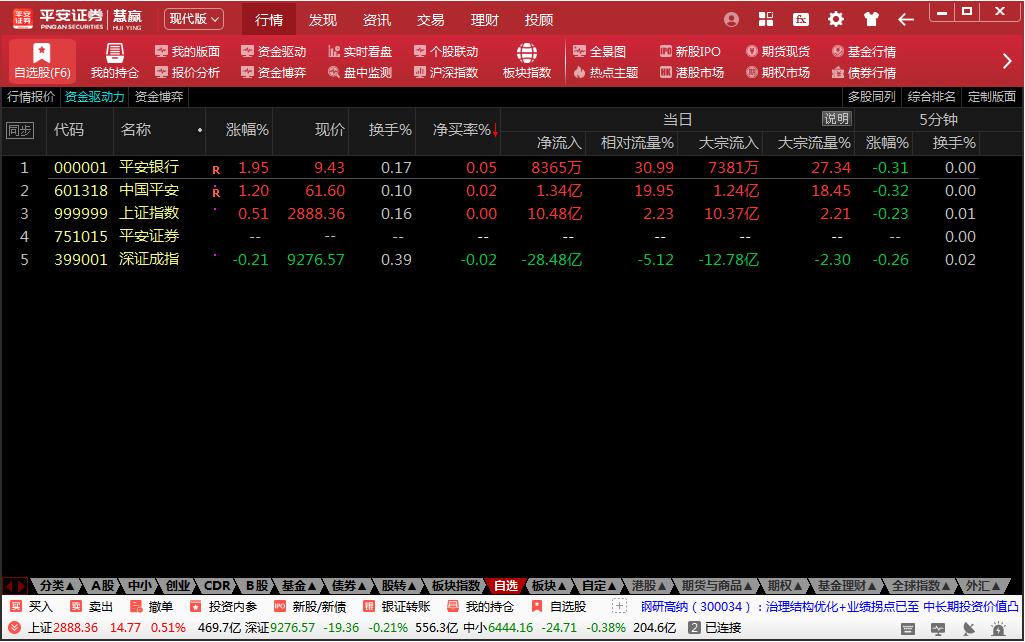1025x642 pixels.
Task: Select the 发现 main menu tab
Action: [323, 20]
